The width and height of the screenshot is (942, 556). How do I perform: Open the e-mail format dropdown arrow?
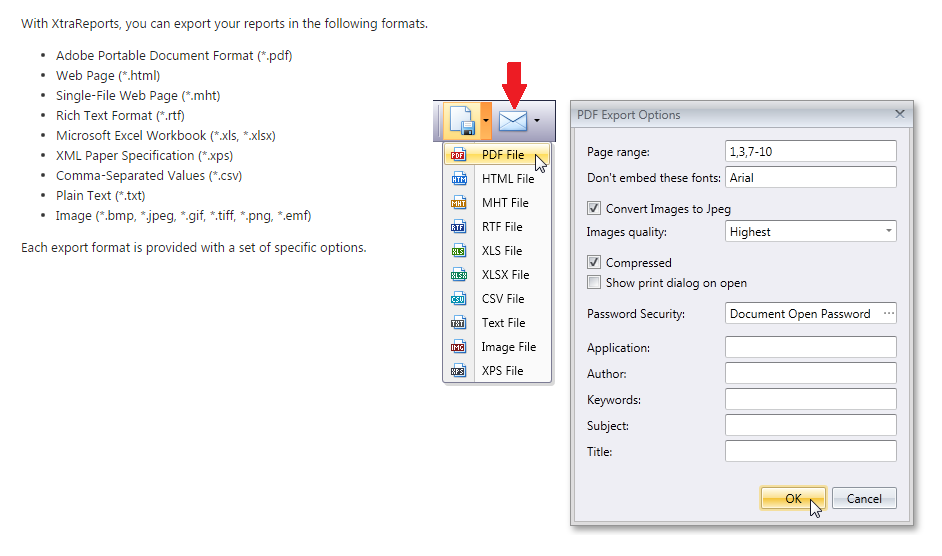click(x=537, y=121)
